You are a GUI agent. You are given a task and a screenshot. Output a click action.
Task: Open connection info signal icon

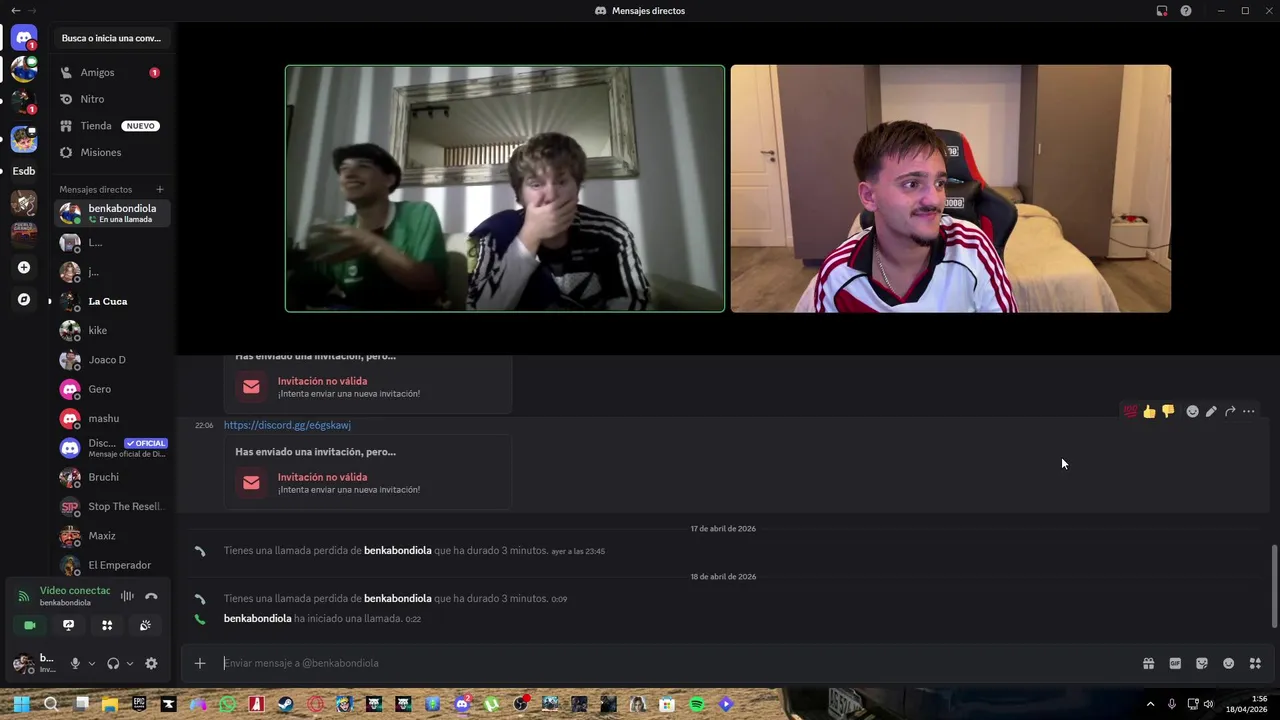[23, 596]
